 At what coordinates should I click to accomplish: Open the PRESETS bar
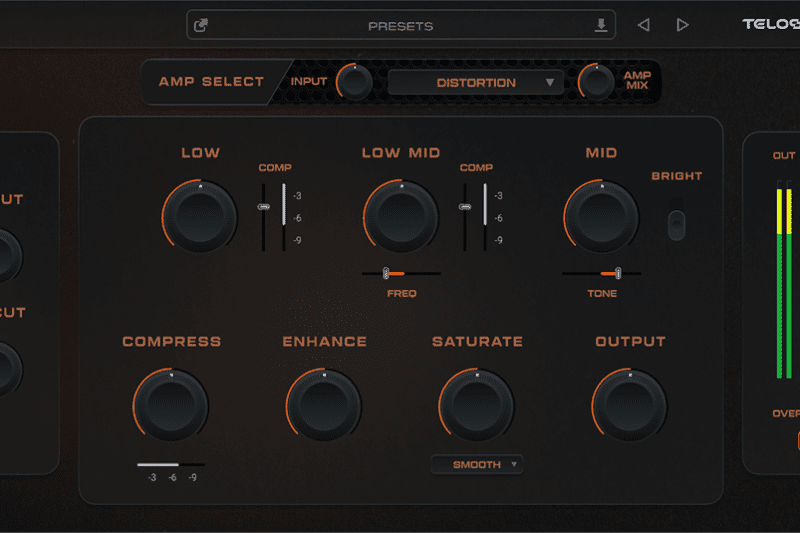[401, 25]
